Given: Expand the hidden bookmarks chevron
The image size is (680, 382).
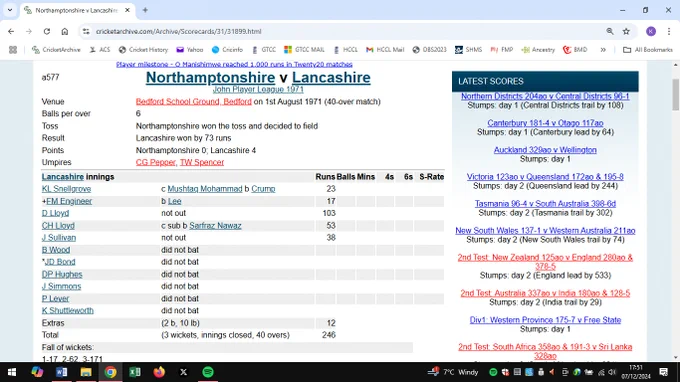Looking at the screenshot, I should [603, 50].
